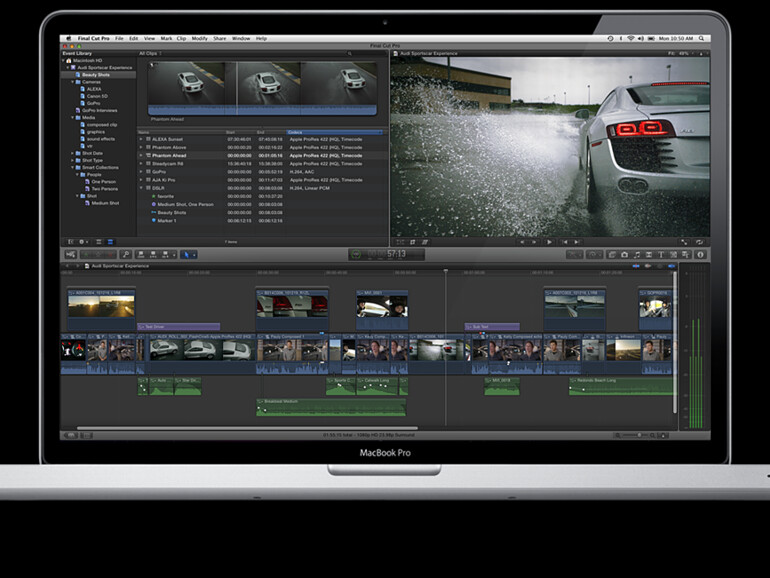Expand the ALEXA Sunset clip row
The width and height of the screenshot is (770, 578).
click(x=142, y=141)
